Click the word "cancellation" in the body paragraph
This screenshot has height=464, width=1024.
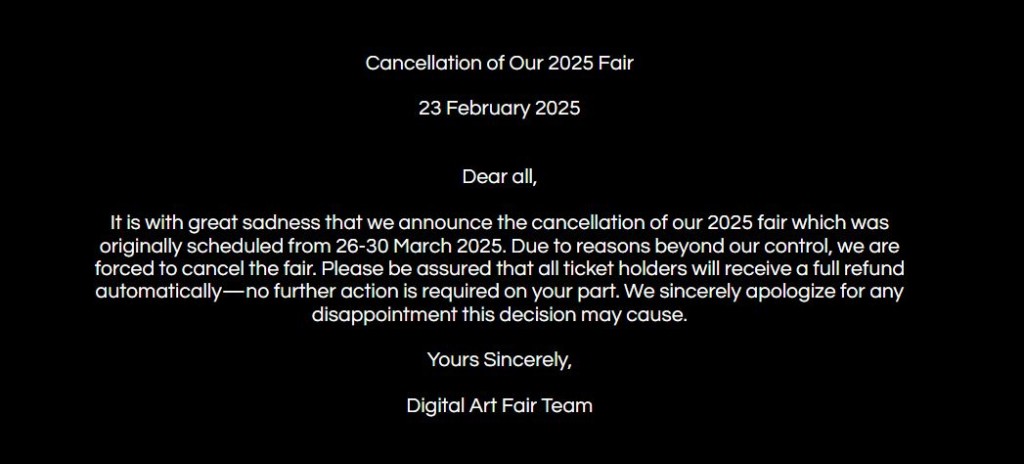pos(611,222)
